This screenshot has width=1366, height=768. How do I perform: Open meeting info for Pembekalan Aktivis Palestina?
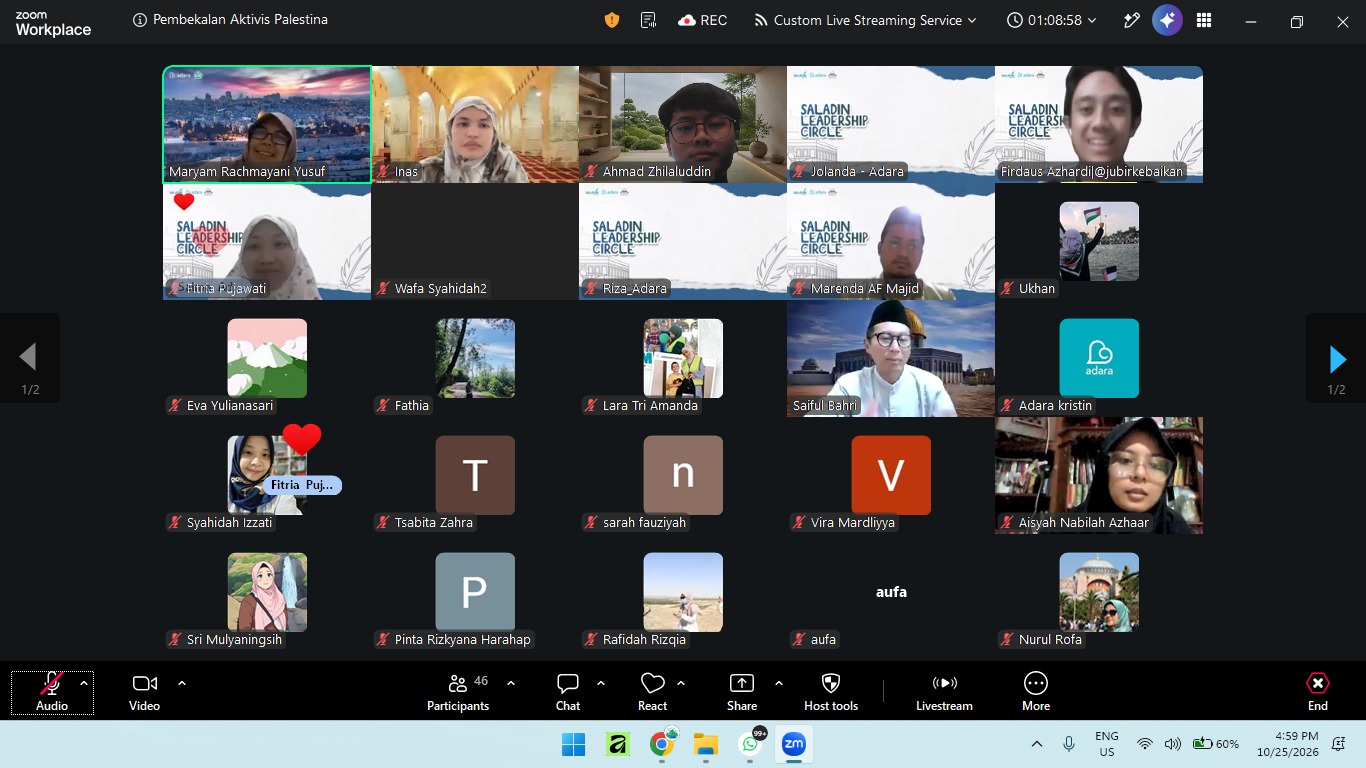(x=230, y=20)
